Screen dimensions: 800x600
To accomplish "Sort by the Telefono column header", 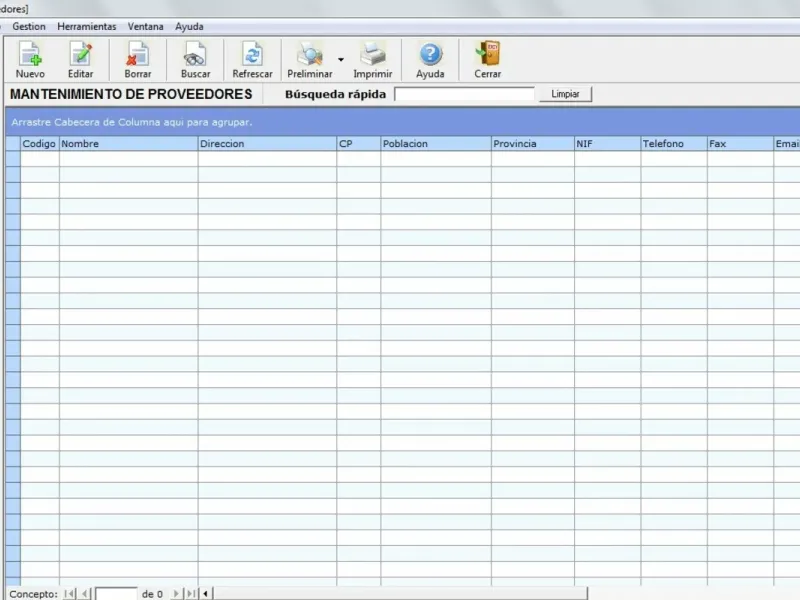I will click(674, 143).
